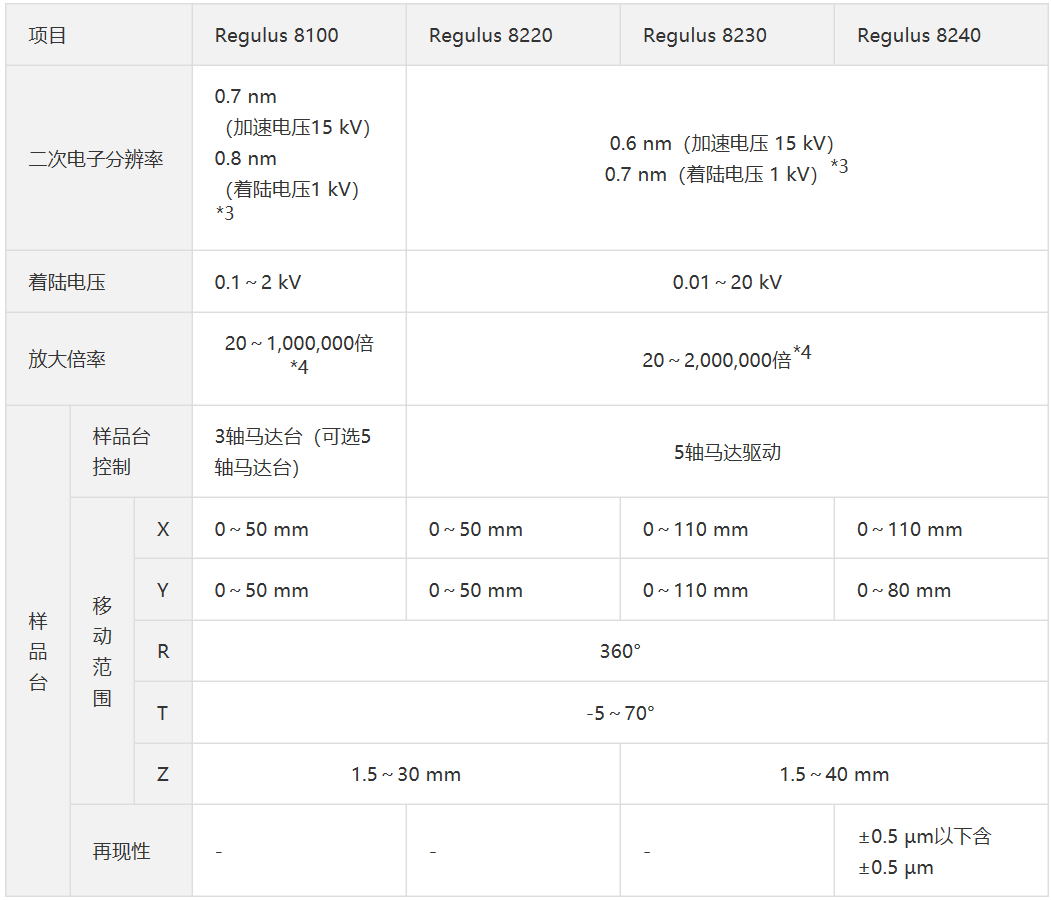The image size is (1051, 900).
Task: Click the '(加速电压15 kV)' text under Regulus 8100
Action: pyautogui.click(x=298, y=127)
